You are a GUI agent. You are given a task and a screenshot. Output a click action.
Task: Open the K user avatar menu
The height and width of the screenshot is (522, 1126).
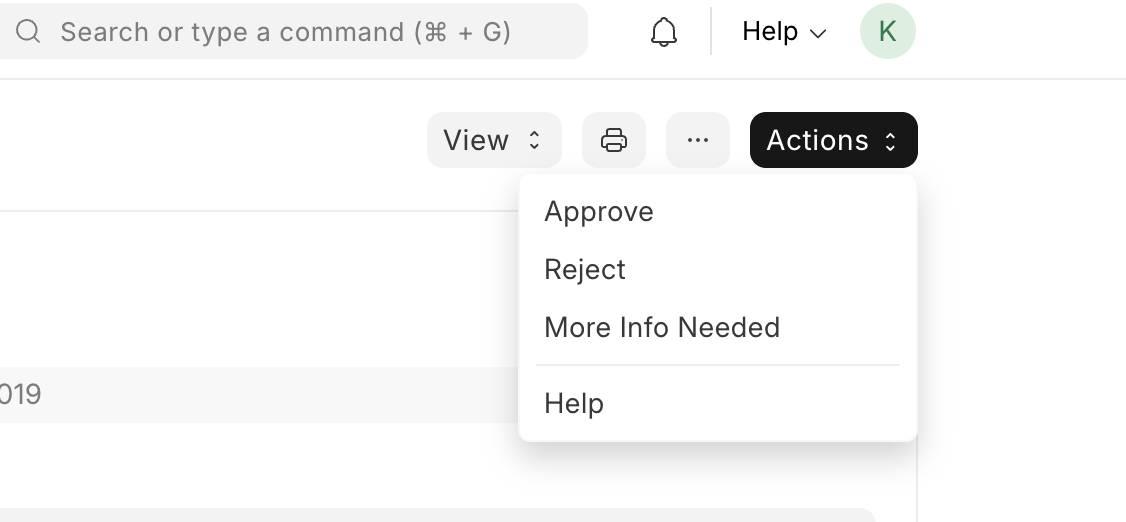coord(888,31)
